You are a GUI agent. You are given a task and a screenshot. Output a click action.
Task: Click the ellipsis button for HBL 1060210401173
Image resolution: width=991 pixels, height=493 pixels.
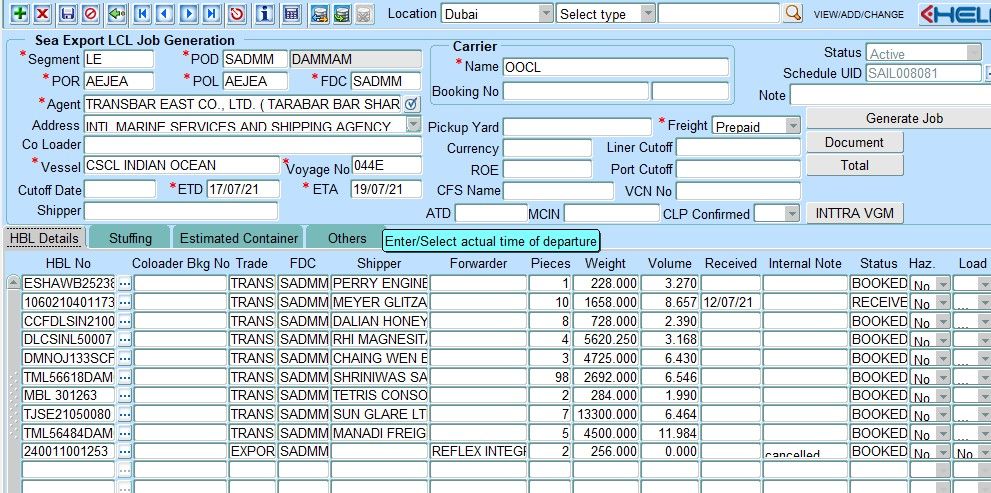pyautogui.click(x=125, y=302)
